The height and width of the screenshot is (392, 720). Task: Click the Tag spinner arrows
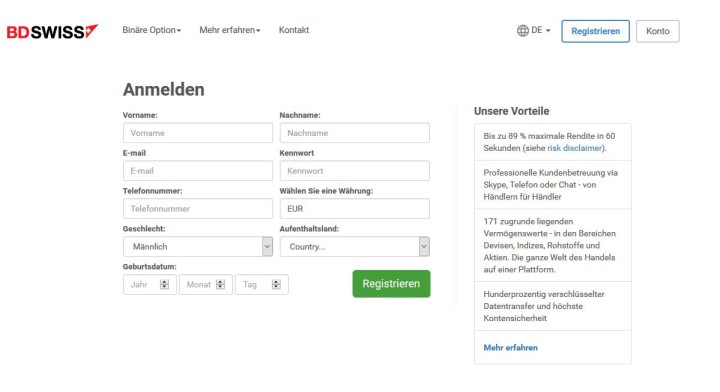click(276, 285)
